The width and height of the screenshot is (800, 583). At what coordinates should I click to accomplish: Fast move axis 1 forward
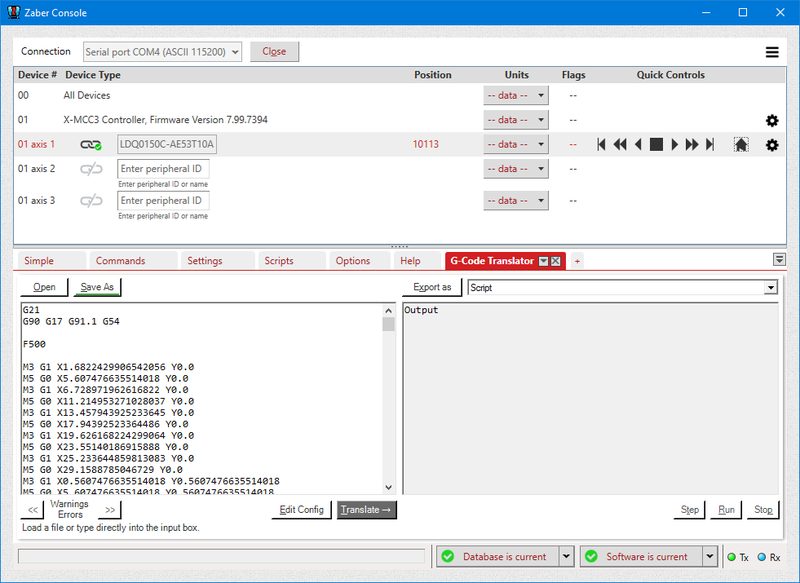(692, 145)
